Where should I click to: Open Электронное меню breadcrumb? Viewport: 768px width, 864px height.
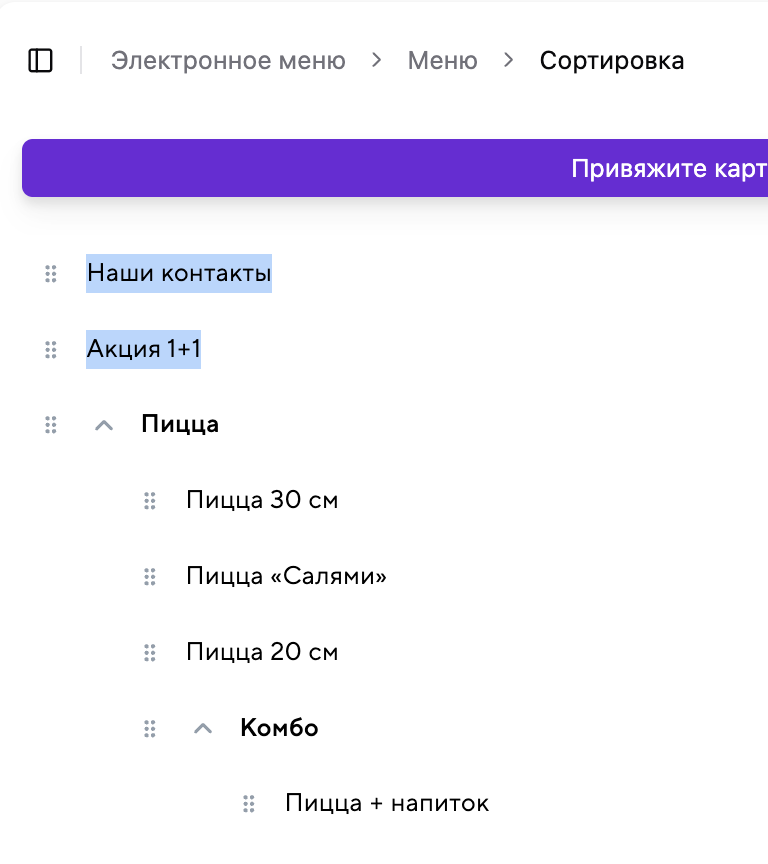(x=228, y=61)
